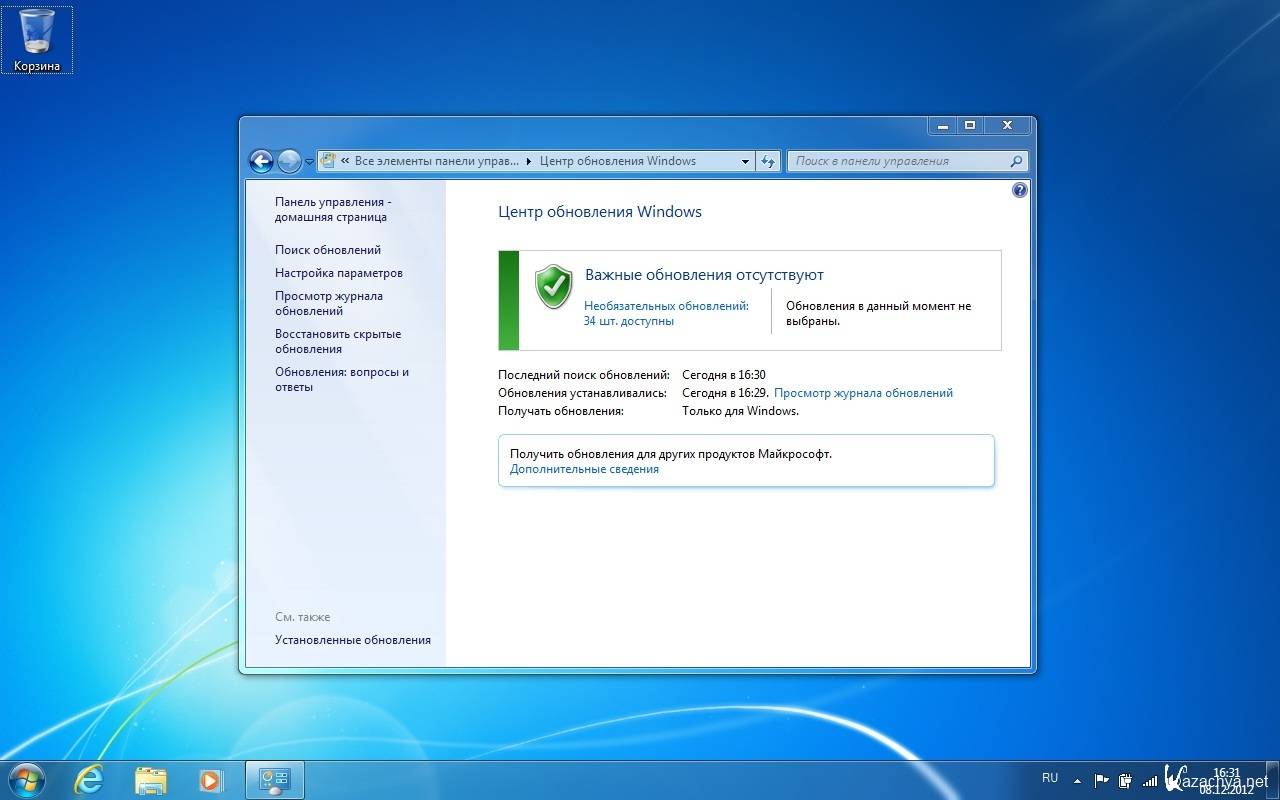Image resolution: width=1280 pixels, height=800 pixels.
Task: Click the back navigation arrow button
Action: pyautogui.click(x=261, y=161)
